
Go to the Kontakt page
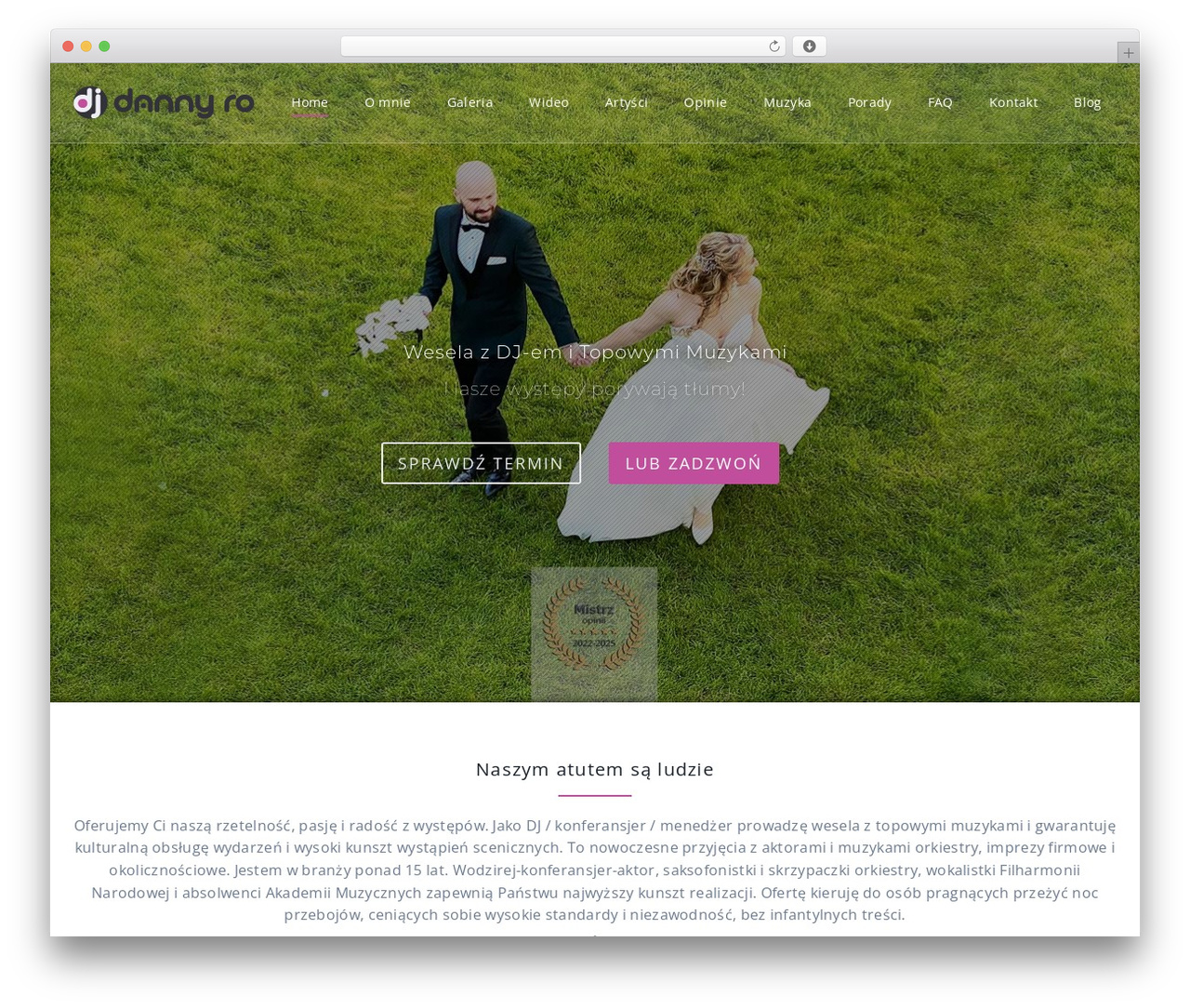1013,102
